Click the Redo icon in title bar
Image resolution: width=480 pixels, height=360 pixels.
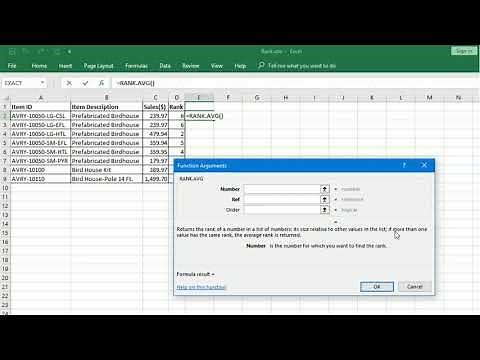coord(41,52)
